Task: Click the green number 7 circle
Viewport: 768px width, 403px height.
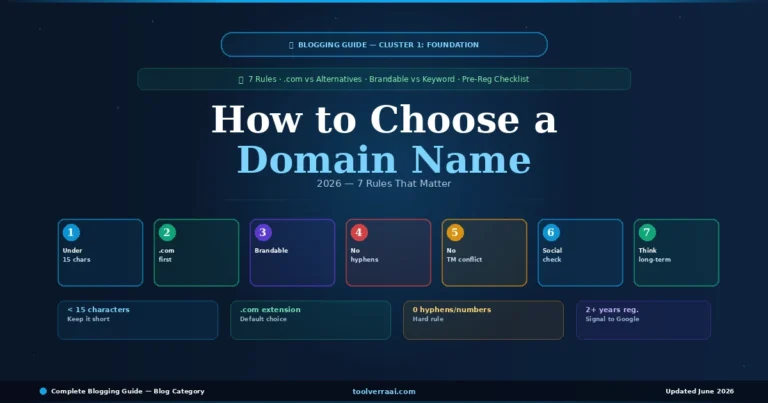Action: coord(647,233)
